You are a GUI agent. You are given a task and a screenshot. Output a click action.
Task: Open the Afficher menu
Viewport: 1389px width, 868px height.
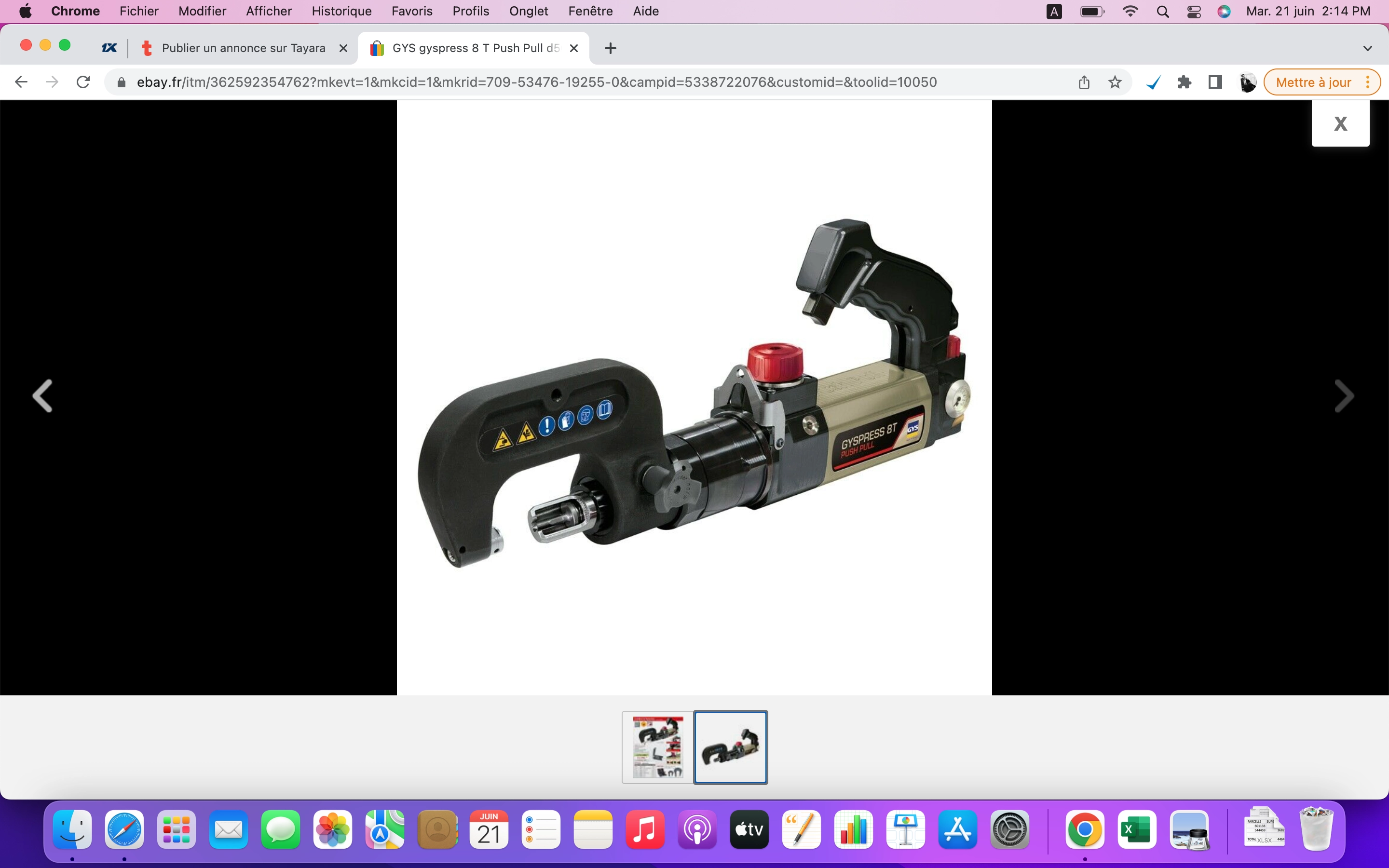(269, 11)
